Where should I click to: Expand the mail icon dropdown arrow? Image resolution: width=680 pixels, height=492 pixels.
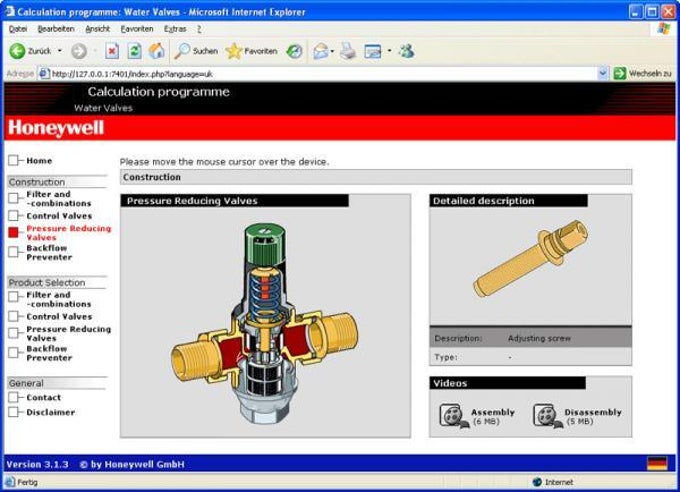[x=332, y=51]
